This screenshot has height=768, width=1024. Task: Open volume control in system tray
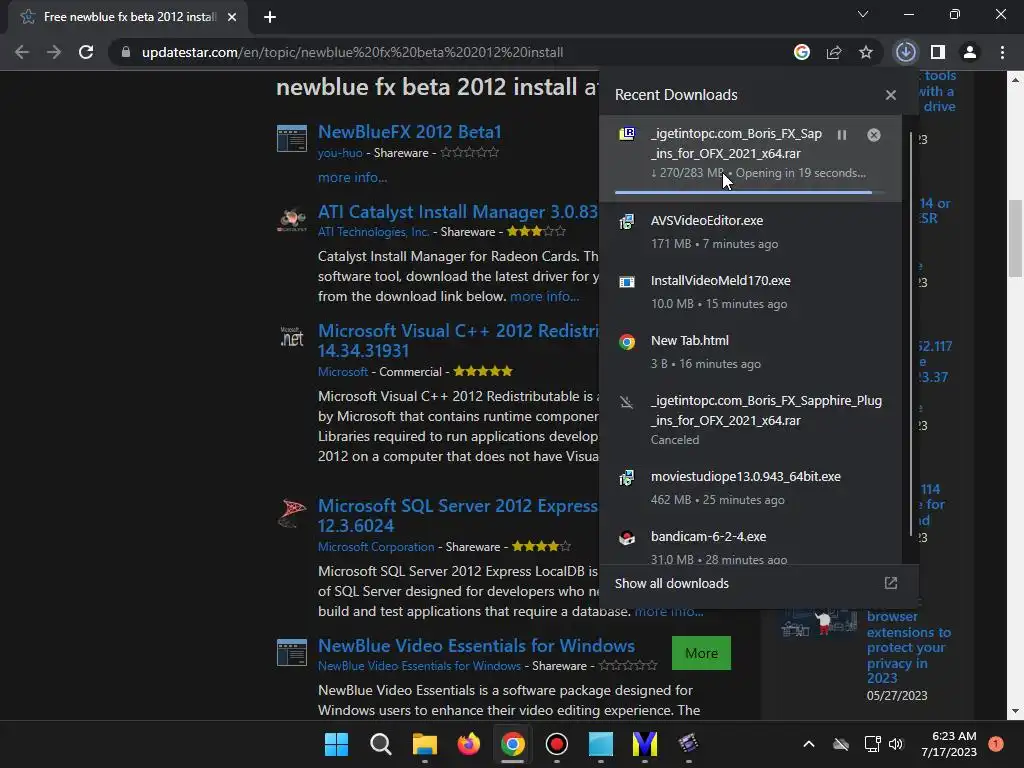(x=896, y=744)
